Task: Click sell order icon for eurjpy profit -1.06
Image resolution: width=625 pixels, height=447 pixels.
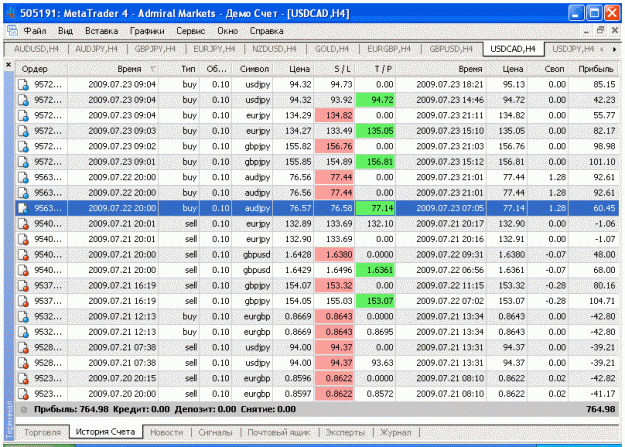Action: [x=24, y=224]
